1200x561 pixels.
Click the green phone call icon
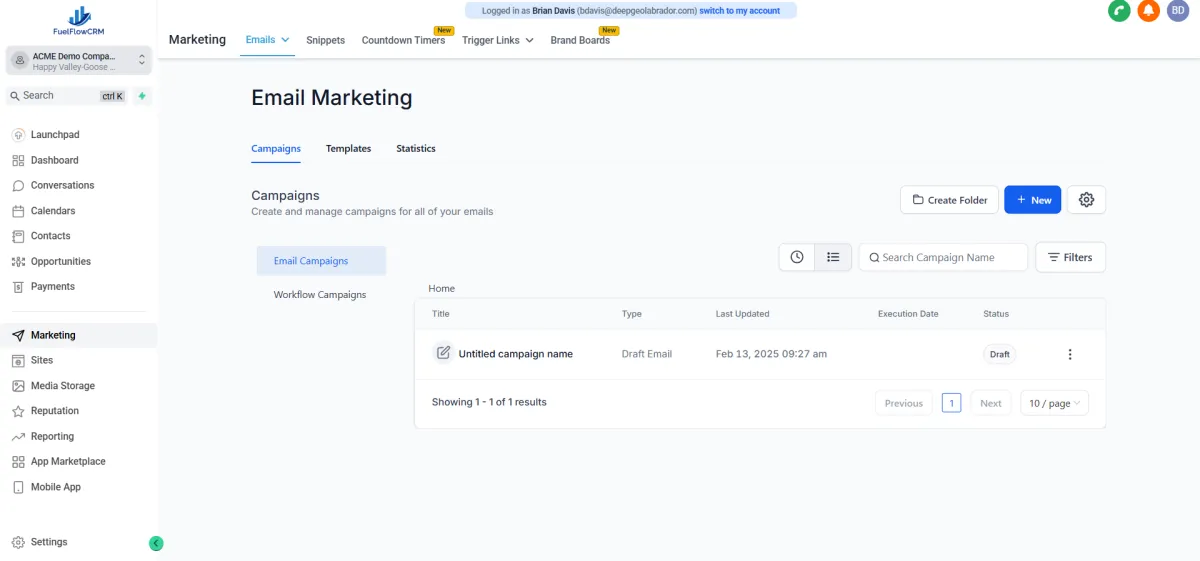click(x=1119, y=11)
